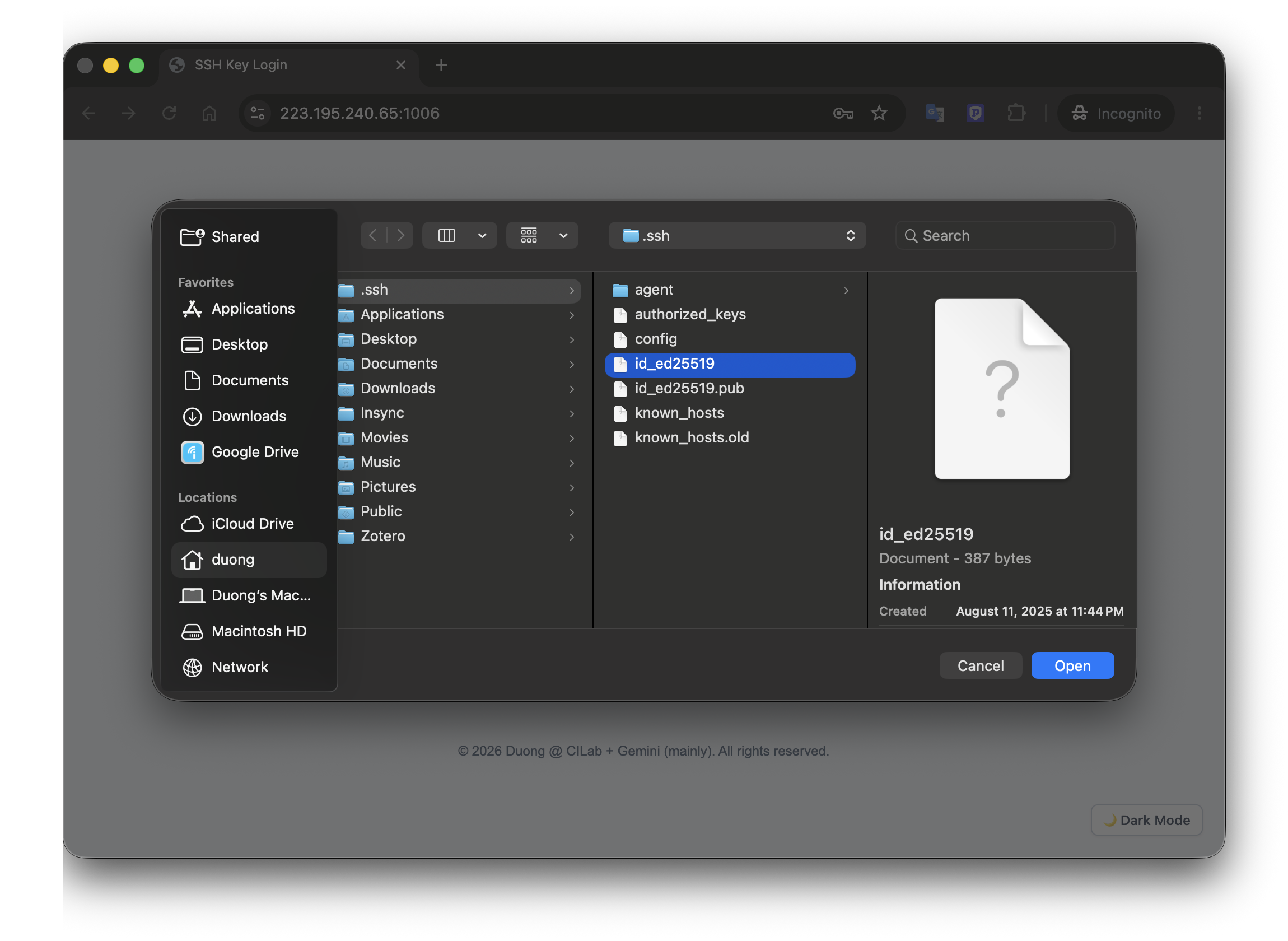Click the bookmark star icon
The height and width of the screenshot is (941, 1288).
[879, 113]
